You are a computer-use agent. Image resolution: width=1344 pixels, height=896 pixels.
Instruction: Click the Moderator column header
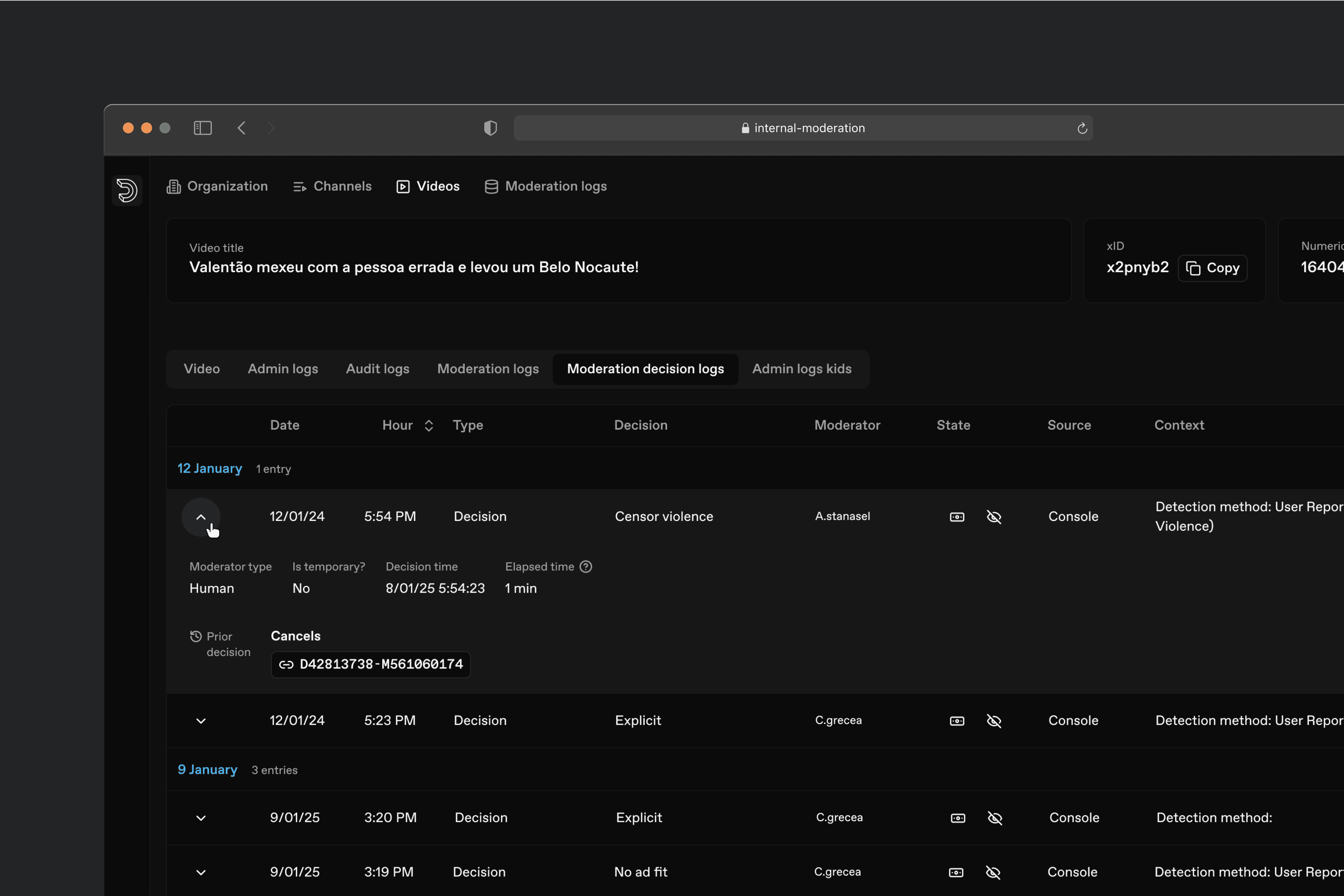tap(847, 425)
